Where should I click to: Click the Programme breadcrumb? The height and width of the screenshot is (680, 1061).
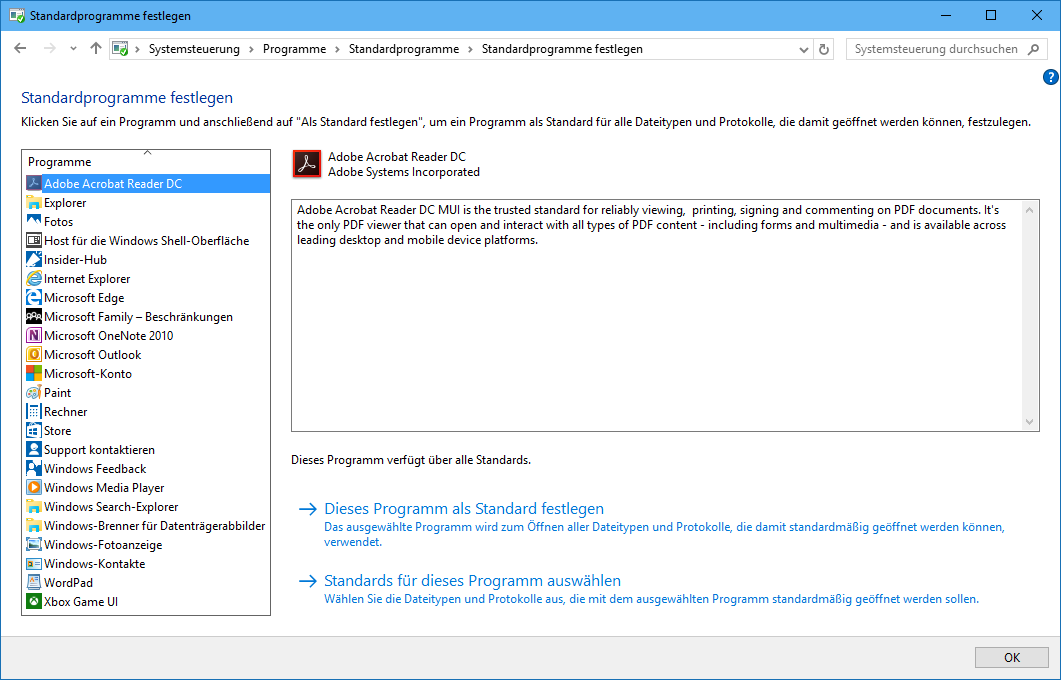click(x=294, y=49)
